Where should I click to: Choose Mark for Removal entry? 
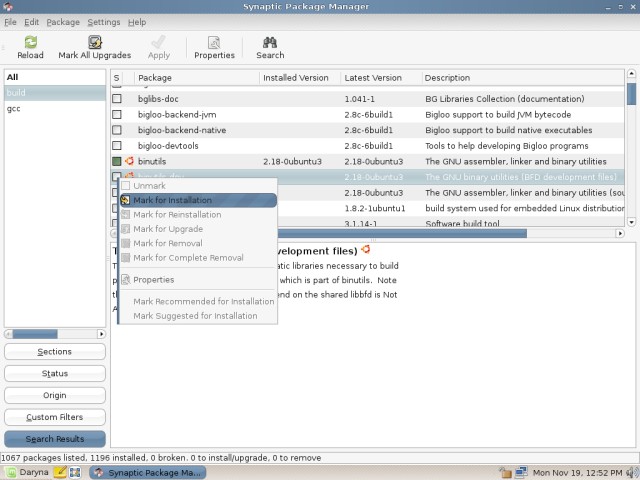198,243
